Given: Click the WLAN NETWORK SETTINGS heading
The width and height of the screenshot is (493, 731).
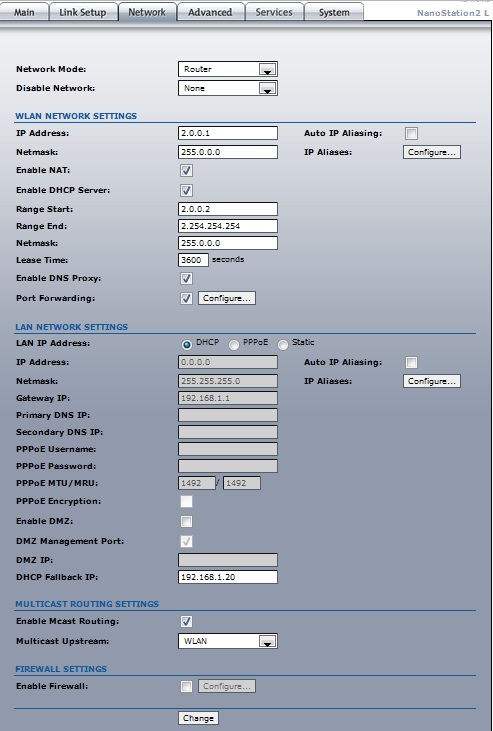Looking at the screenshot, I should click(76, 116).
